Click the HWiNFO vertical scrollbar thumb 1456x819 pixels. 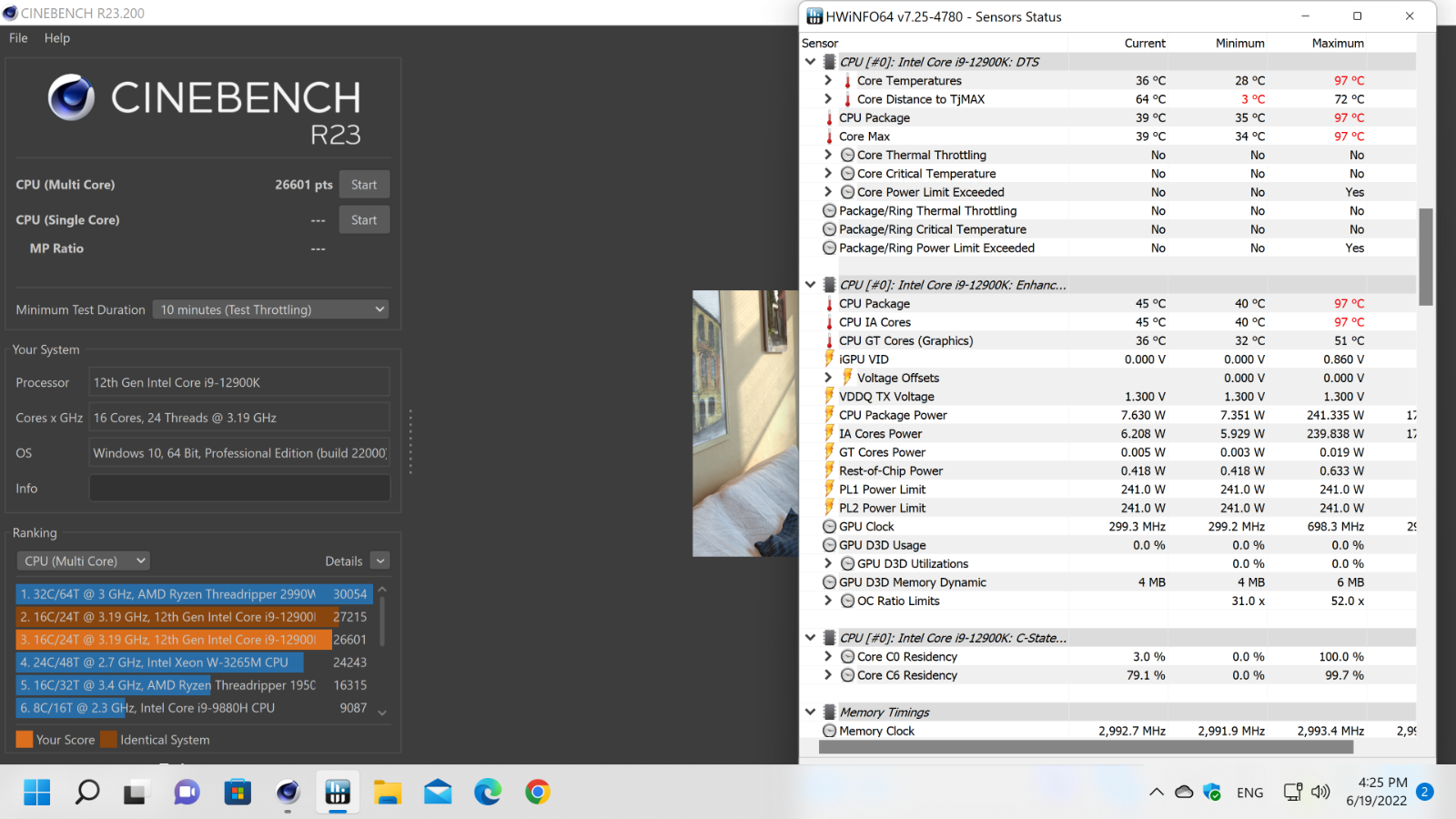pos(1426,257)
